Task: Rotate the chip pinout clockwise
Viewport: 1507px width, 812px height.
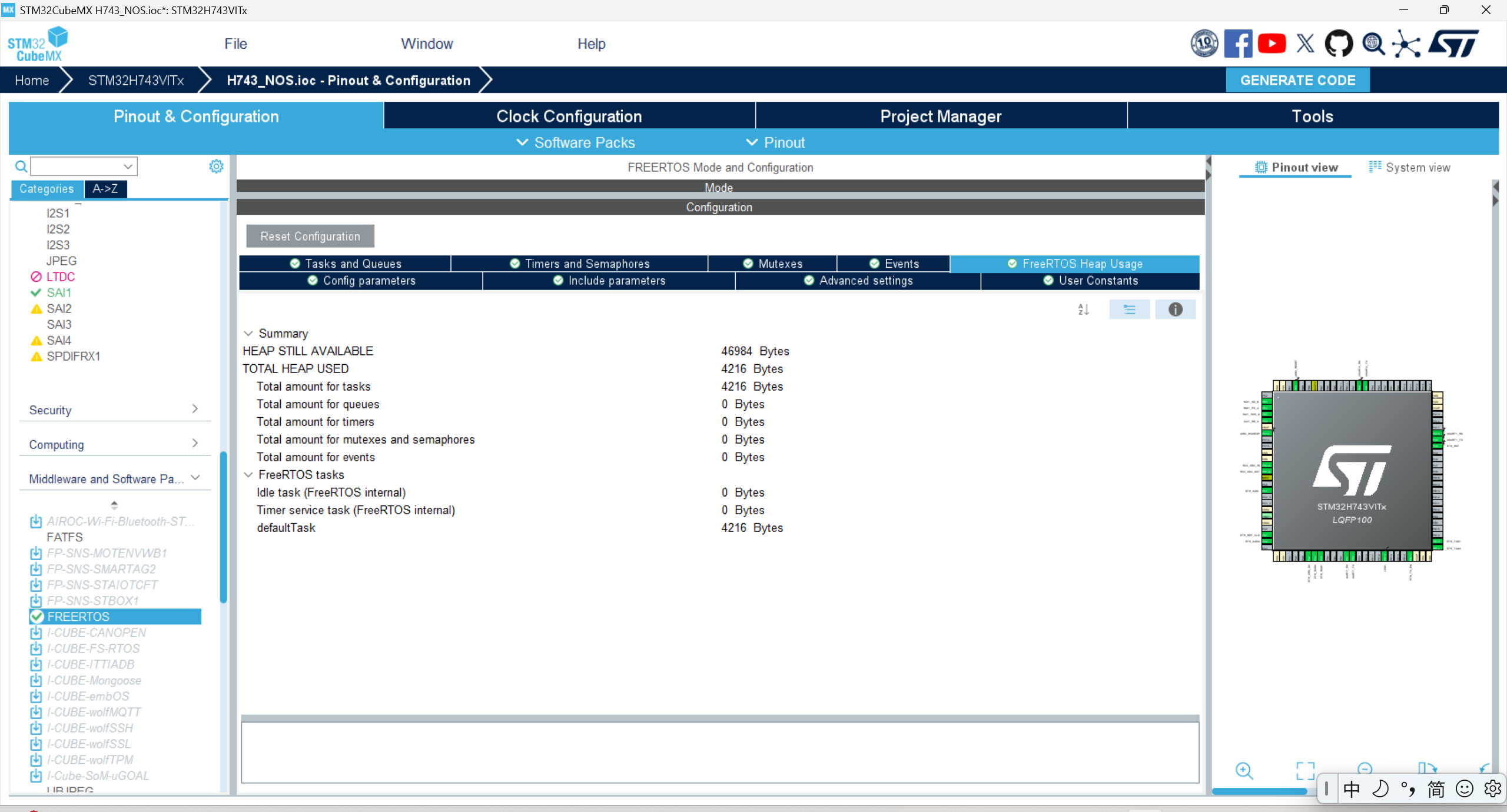Action: (1427, 768)
